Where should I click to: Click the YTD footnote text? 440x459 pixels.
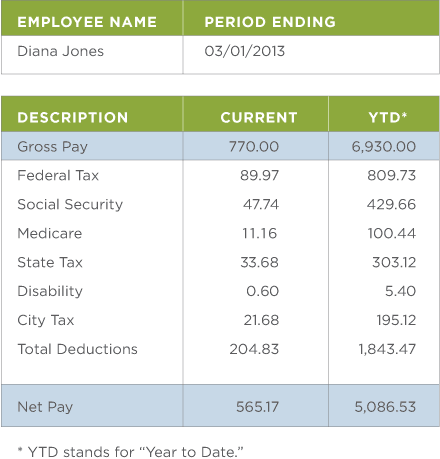130,452
